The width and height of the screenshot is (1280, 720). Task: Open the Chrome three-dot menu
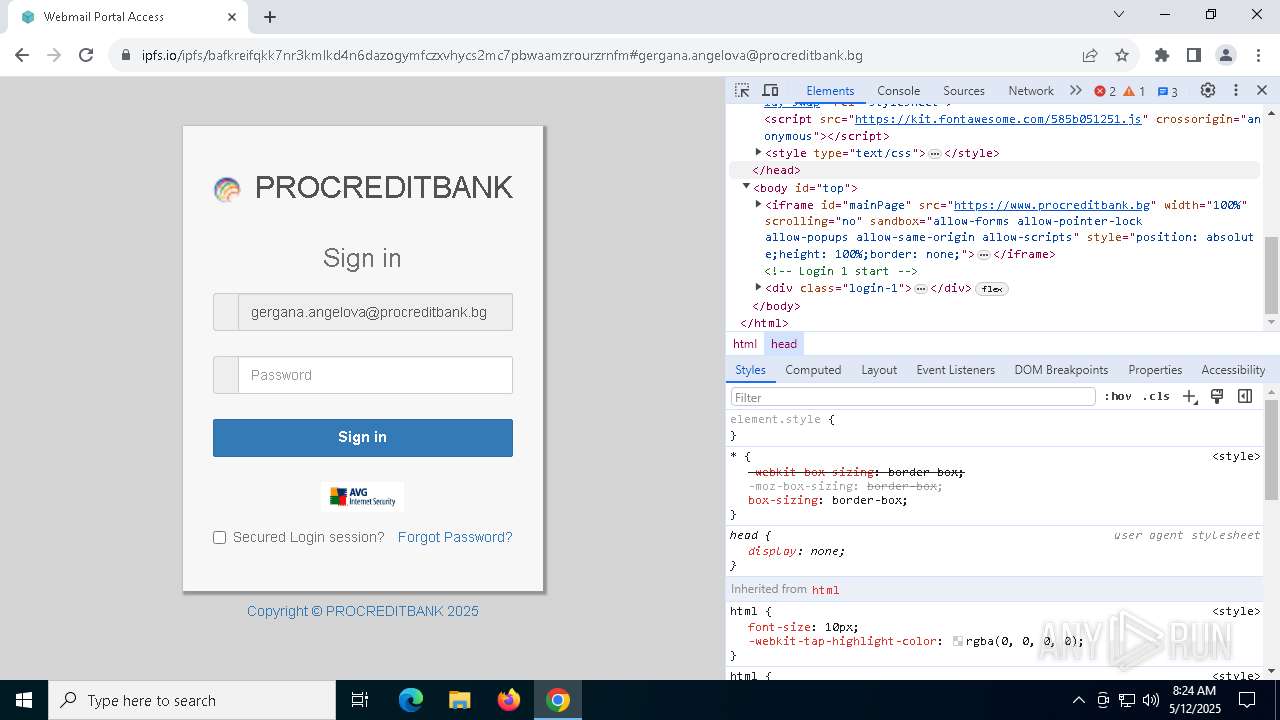point(1257,56)
